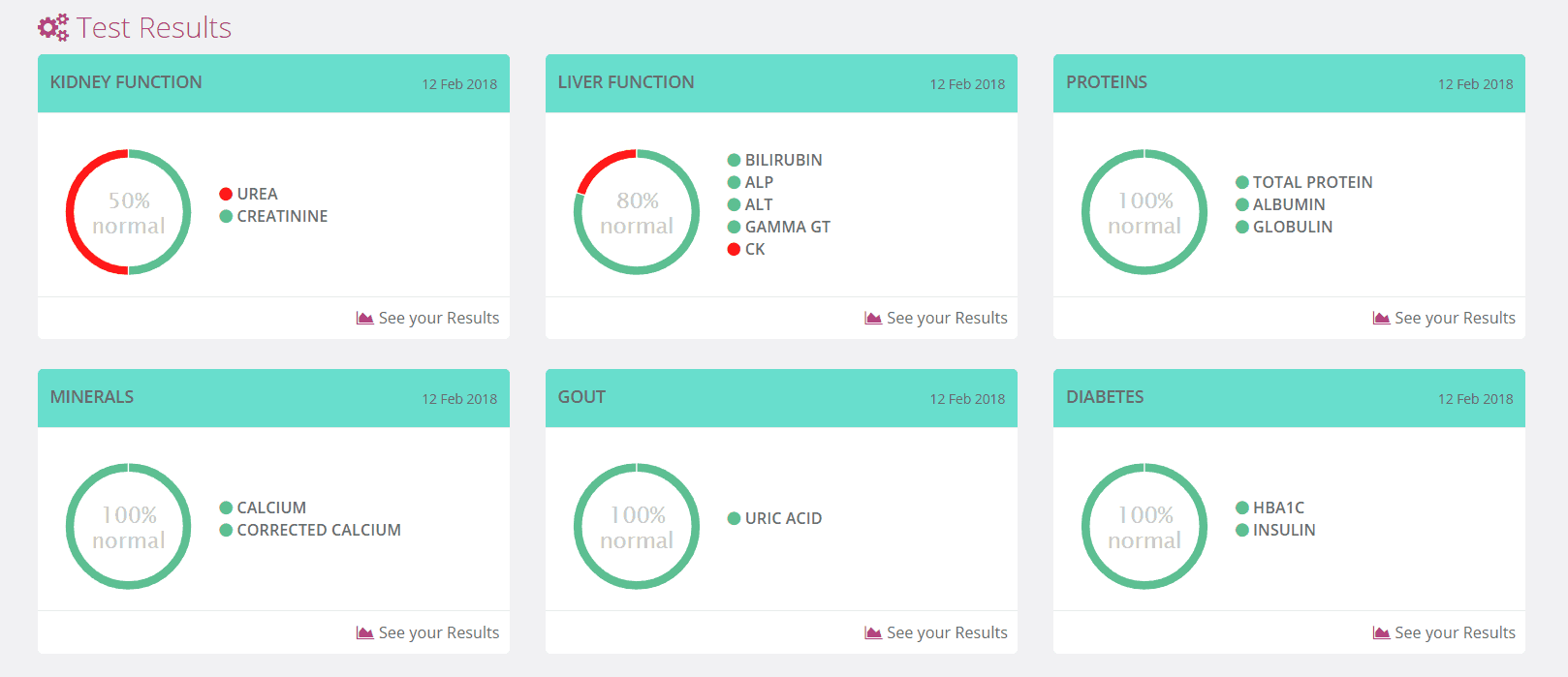Image resolution: width=1568 pixels, height=677 pixels.
Task: Choose the URIC ACID legend entry
Action: tap(783, 519)
